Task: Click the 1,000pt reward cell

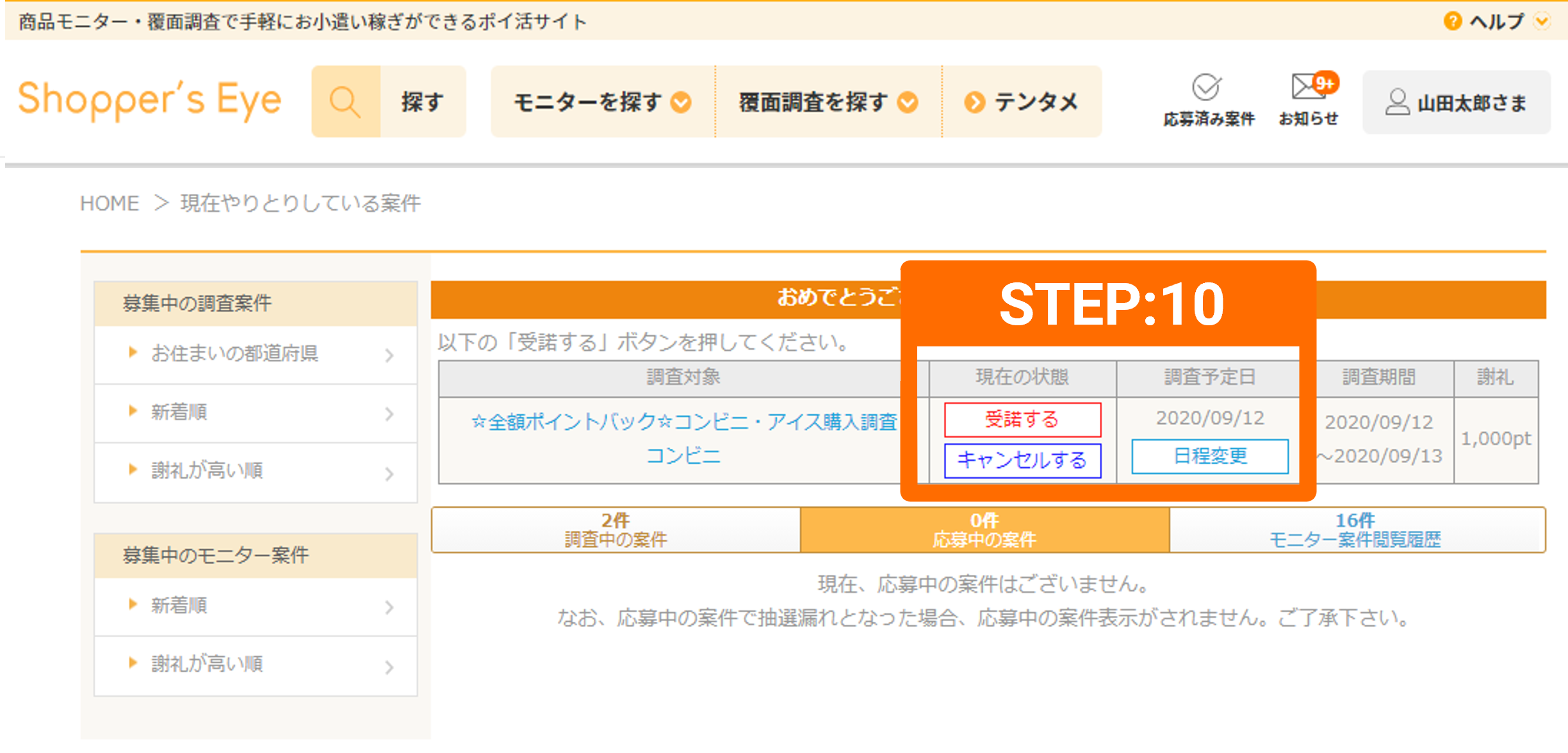Action: [1496, 439]
